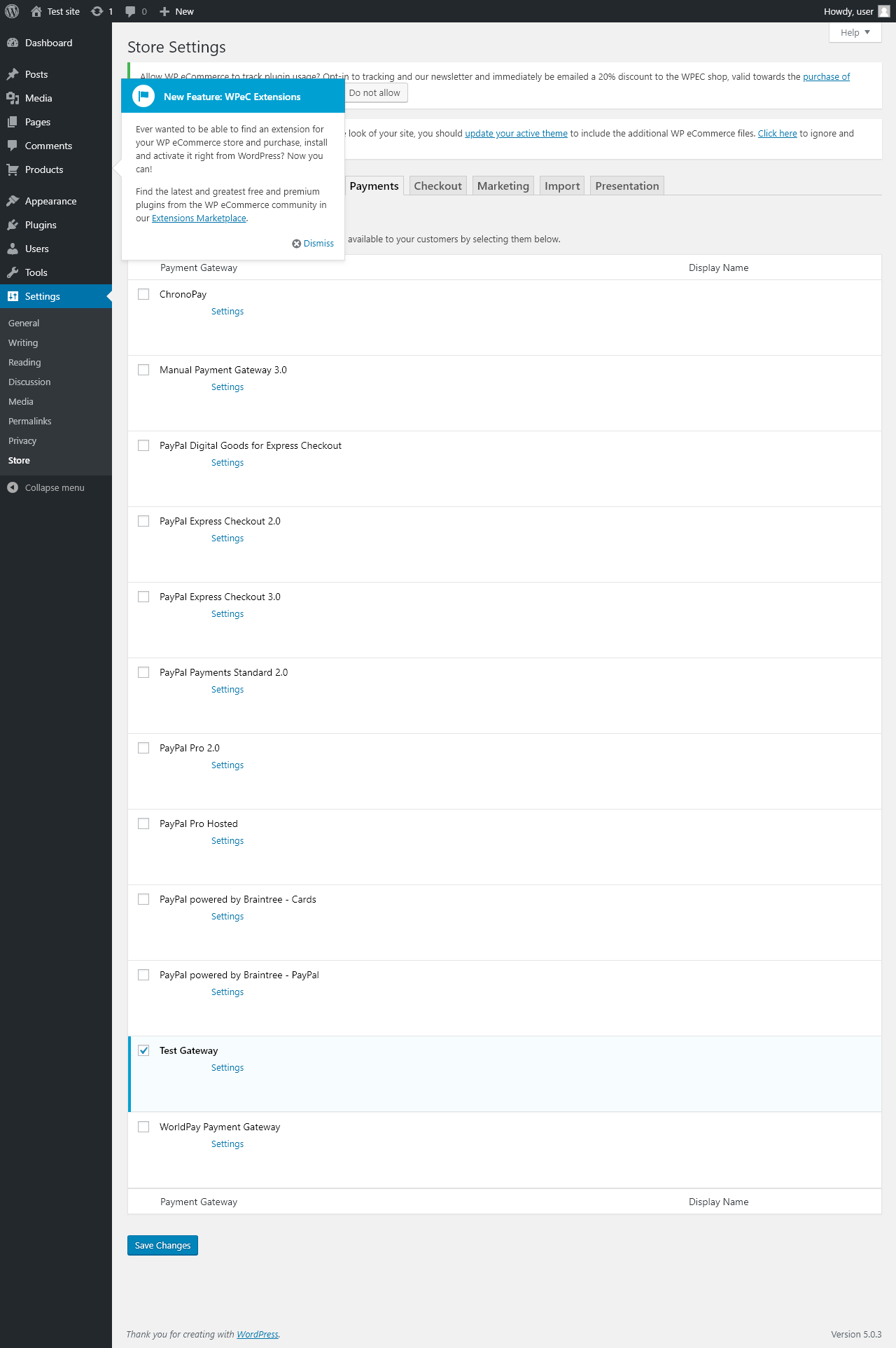Enable the ChronoPay gateway checkbox
896x1348 pixels.
click(143, 294)
